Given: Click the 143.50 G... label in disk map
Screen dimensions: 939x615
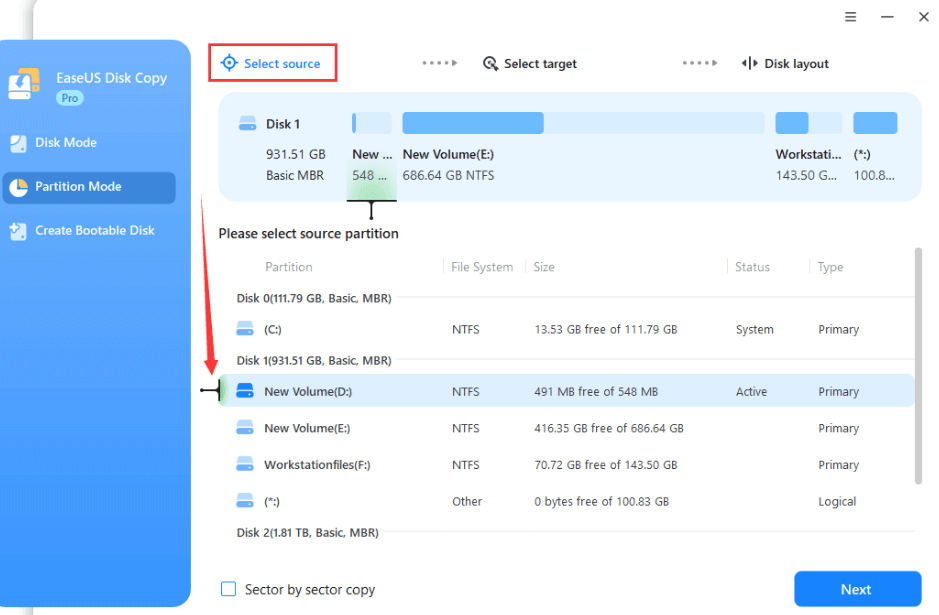Looking at the screenshot, I should coord(806,175).
